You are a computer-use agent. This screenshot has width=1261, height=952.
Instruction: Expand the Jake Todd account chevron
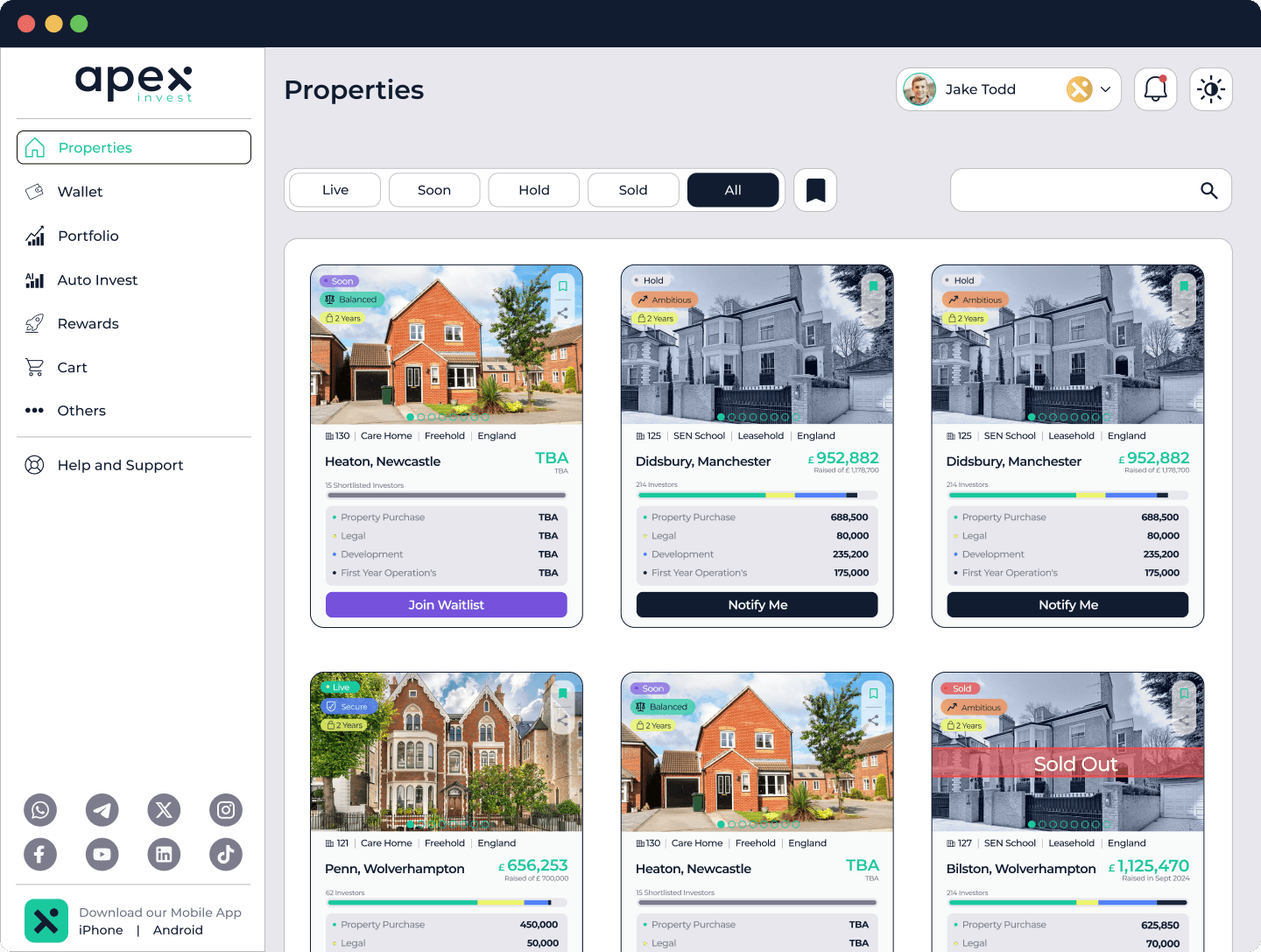coord(1105,89)
